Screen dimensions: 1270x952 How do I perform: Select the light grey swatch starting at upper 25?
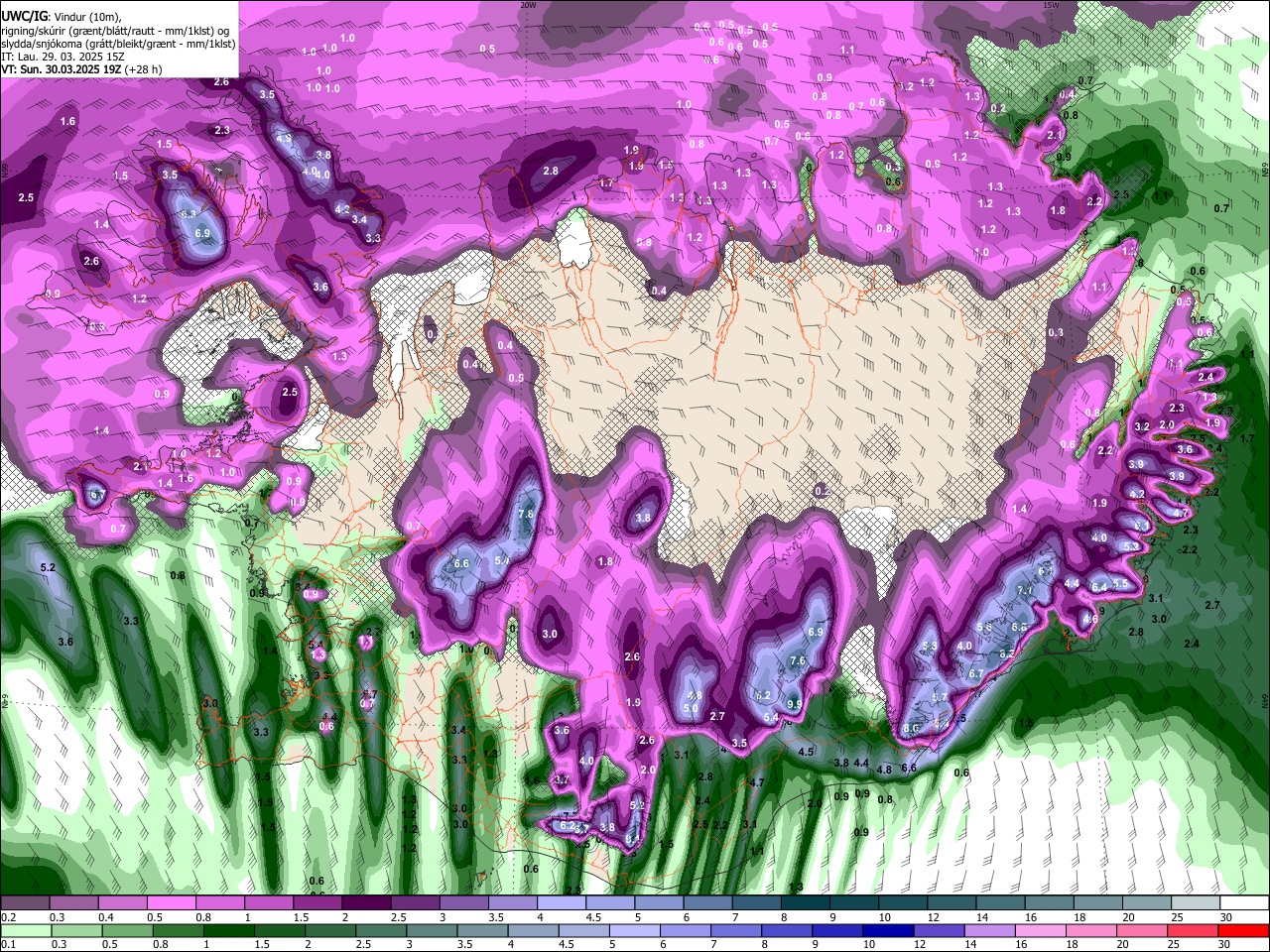click(1196, 903)
